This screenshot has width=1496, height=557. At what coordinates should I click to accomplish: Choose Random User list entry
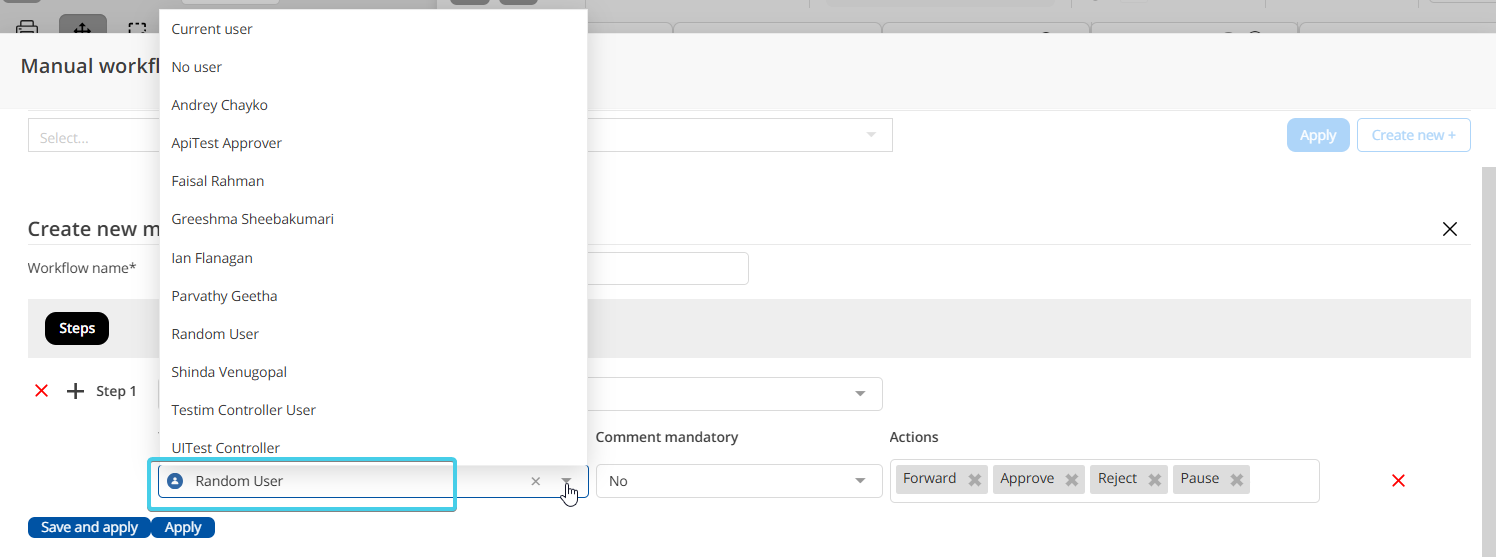(373, 334)
